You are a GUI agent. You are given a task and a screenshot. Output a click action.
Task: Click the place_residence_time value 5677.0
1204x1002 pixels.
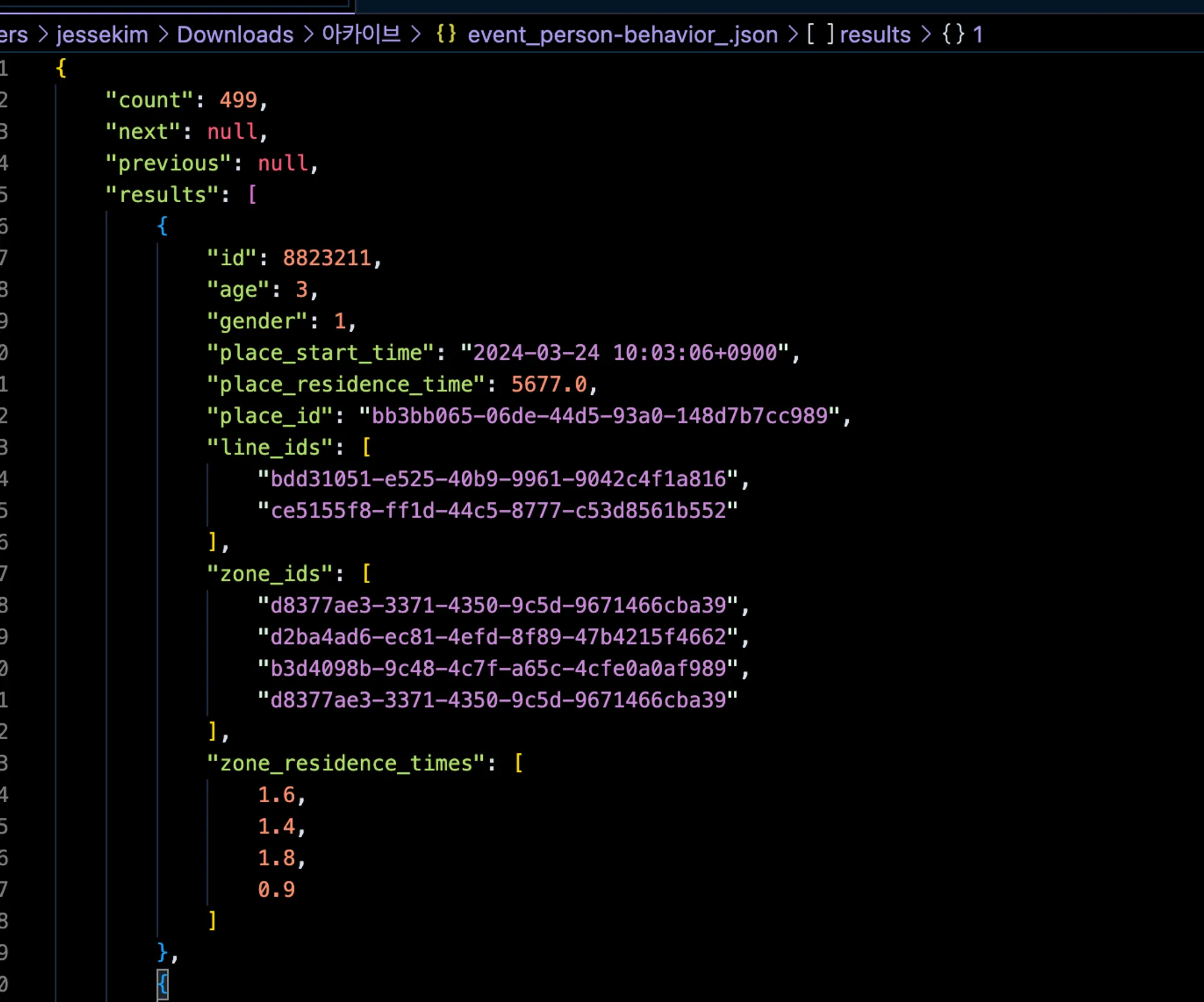548,384
